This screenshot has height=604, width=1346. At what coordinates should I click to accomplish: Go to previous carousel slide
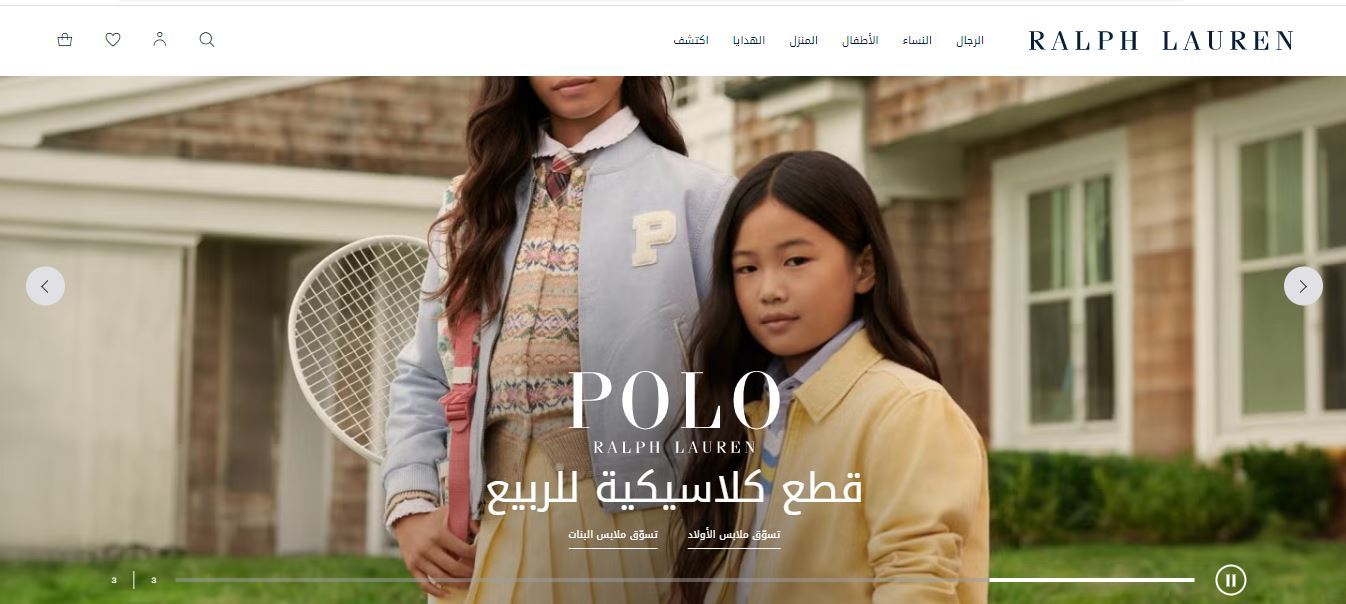(45, 286)
